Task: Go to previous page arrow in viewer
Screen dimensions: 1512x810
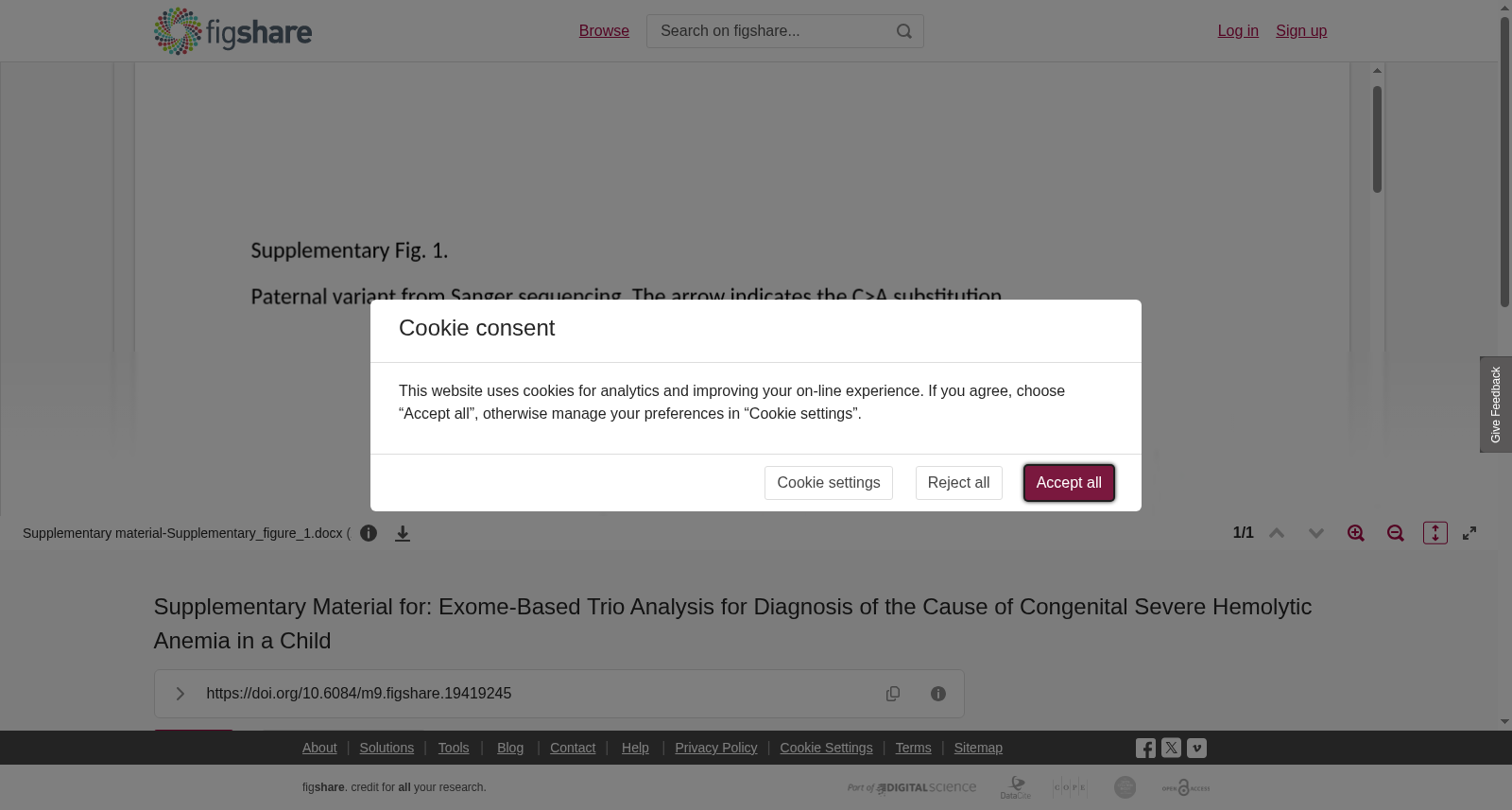Action: [1277, 533]
